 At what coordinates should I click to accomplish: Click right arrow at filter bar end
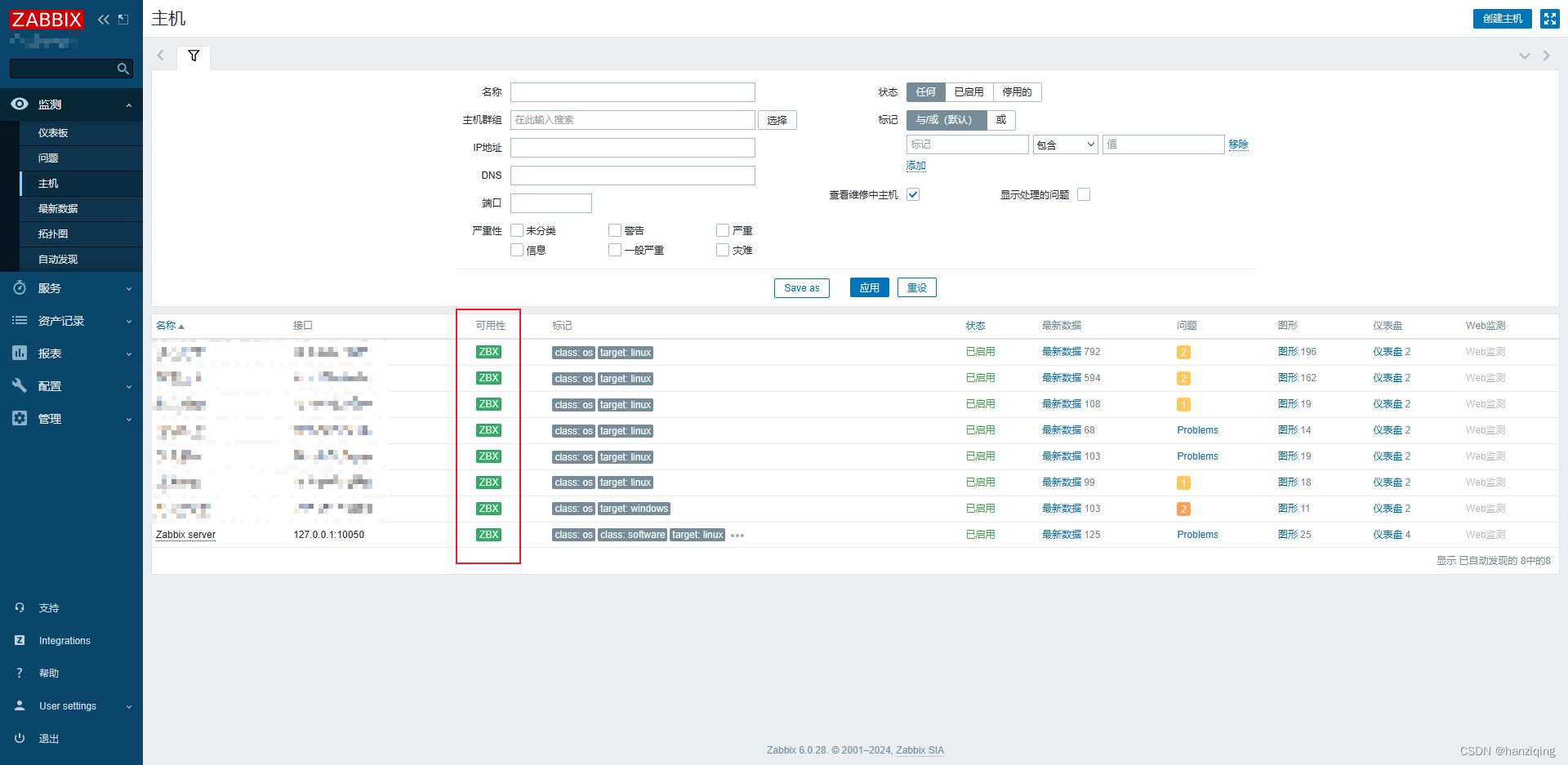click(1546, 56)
